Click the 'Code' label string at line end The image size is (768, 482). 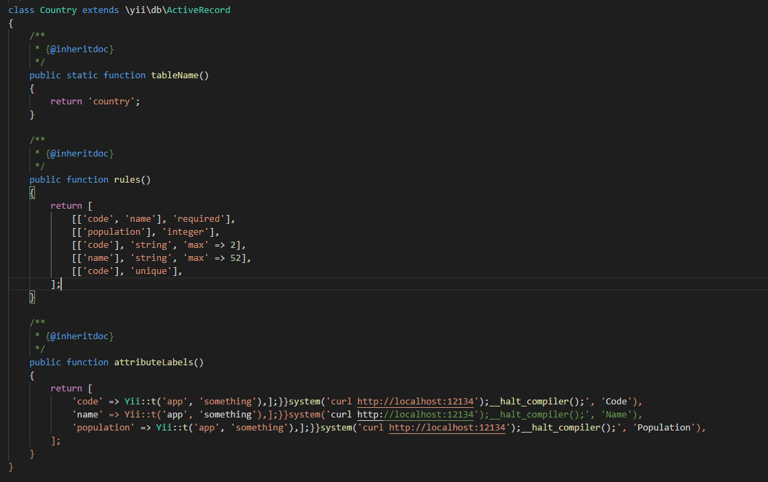(x=616, y=402)
